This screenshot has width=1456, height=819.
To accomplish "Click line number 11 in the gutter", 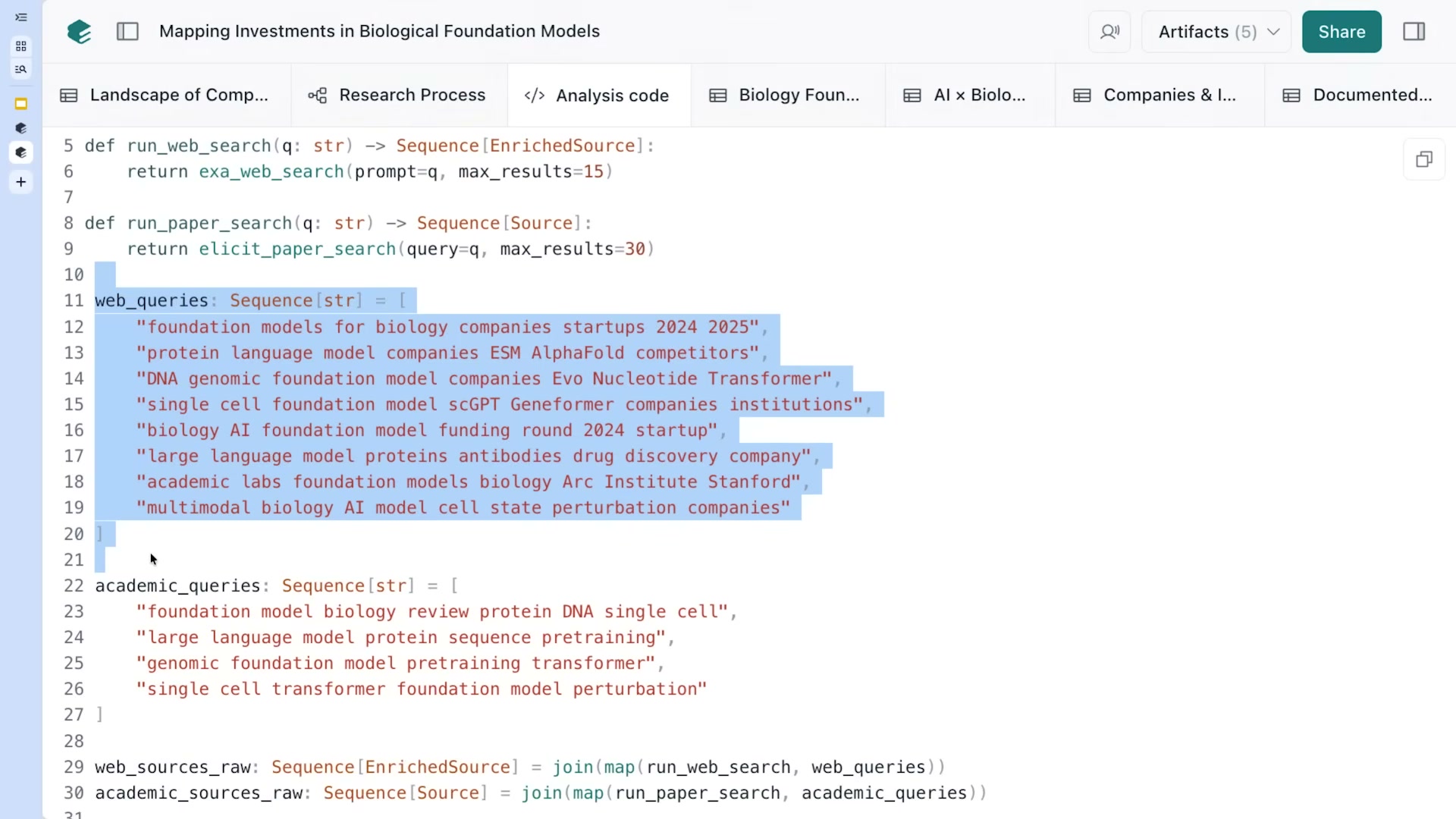I will pos(74,300).
